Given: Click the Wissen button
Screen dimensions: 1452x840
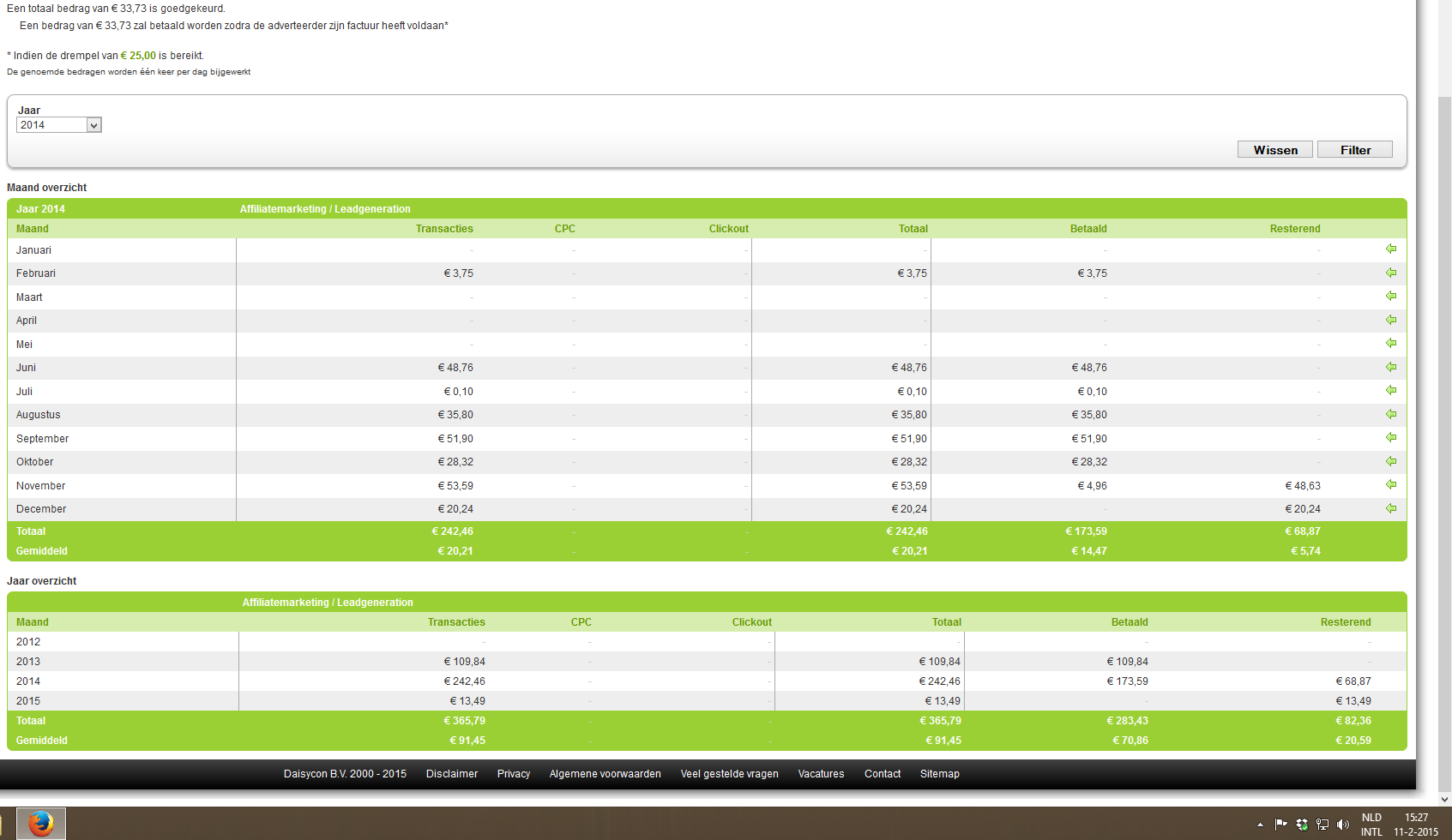Looking at the screenshot, I should click(1275, 150).
